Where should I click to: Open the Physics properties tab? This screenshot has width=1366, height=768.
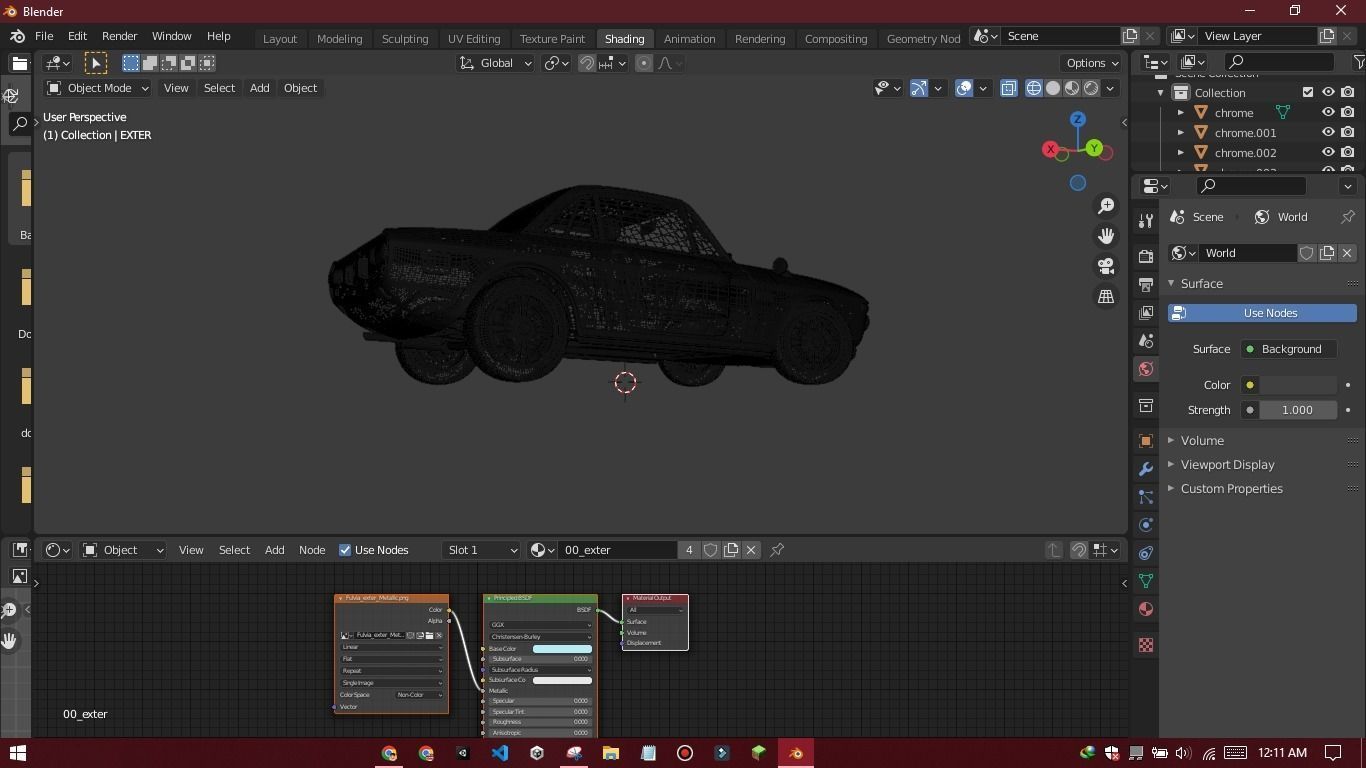tap(1146, 525)
